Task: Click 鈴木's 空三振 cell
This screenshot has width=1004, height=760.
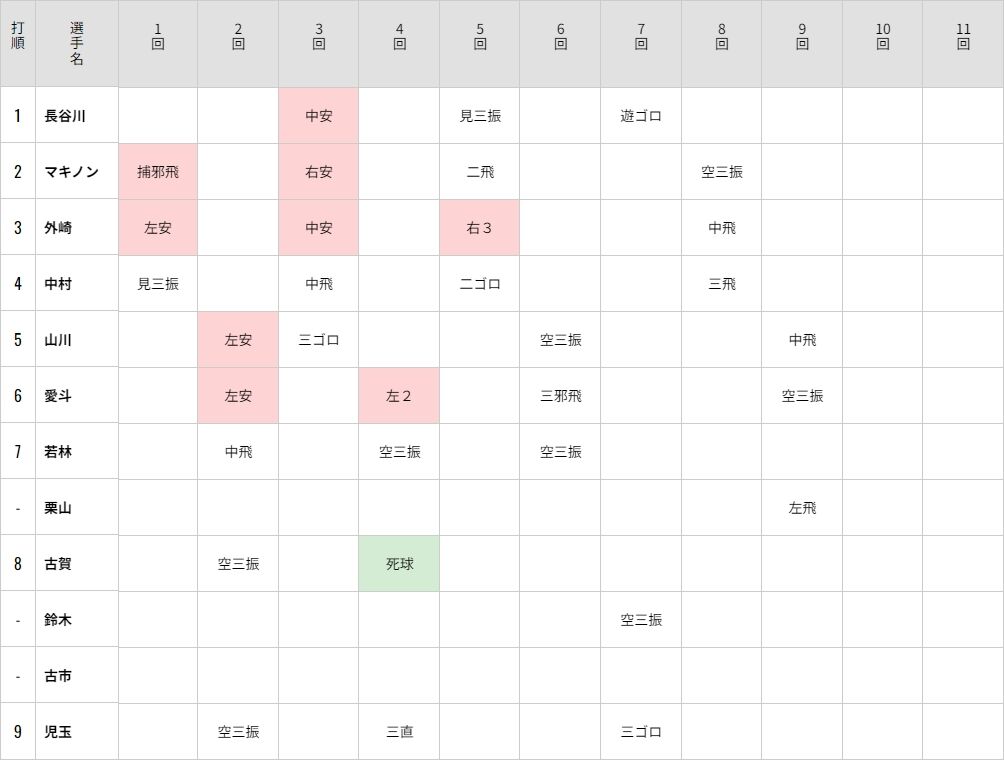Action: pos(641,620)
